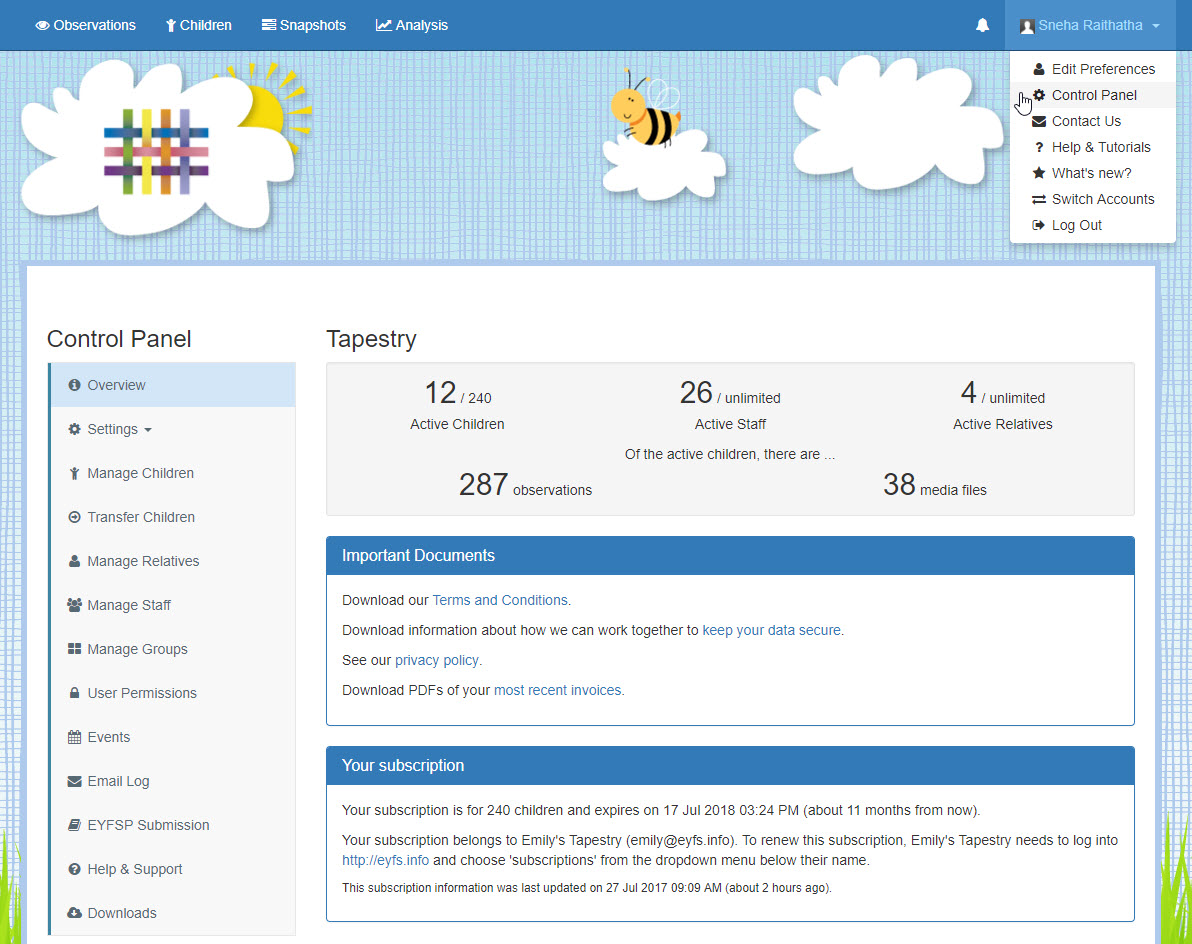
Task: Open the most recent invoices link
Action: [557, 690]
